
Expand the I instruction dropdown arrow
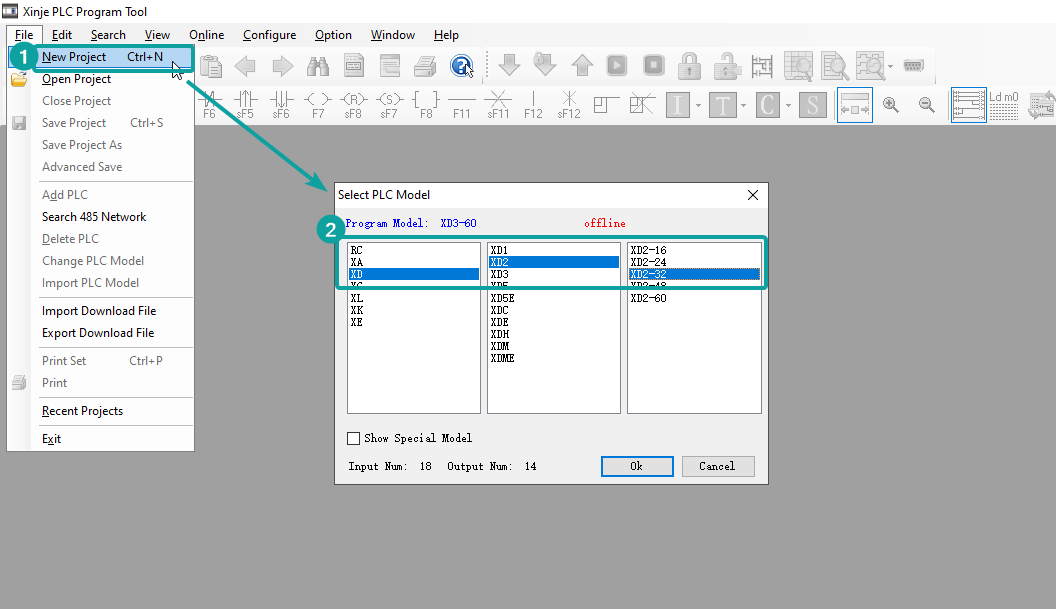pyautogui.click(x=699, y=105)
